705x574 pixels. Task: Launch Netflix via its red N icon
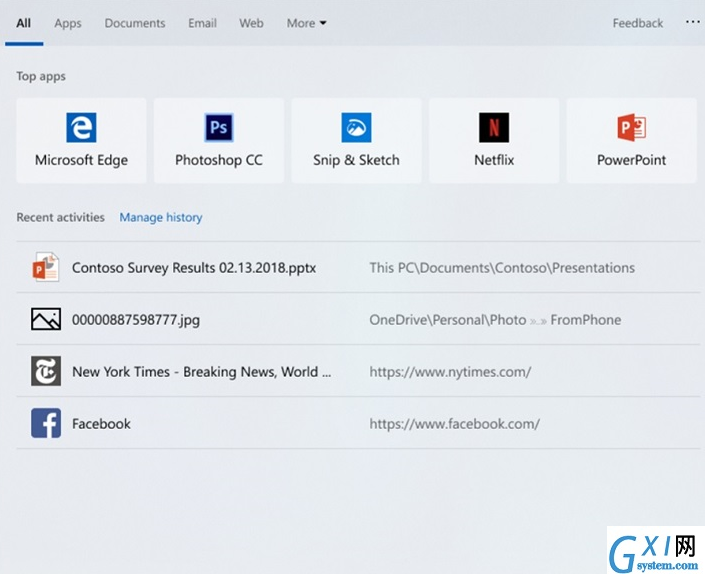coord(494,128)
